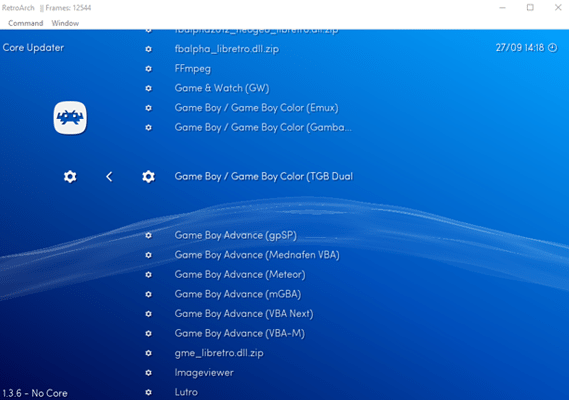The width and height of the screenshot is (569, 400).
Task: Click the gear icon beside Game Boy Advance (Meteor)
Action: point(148,275)
